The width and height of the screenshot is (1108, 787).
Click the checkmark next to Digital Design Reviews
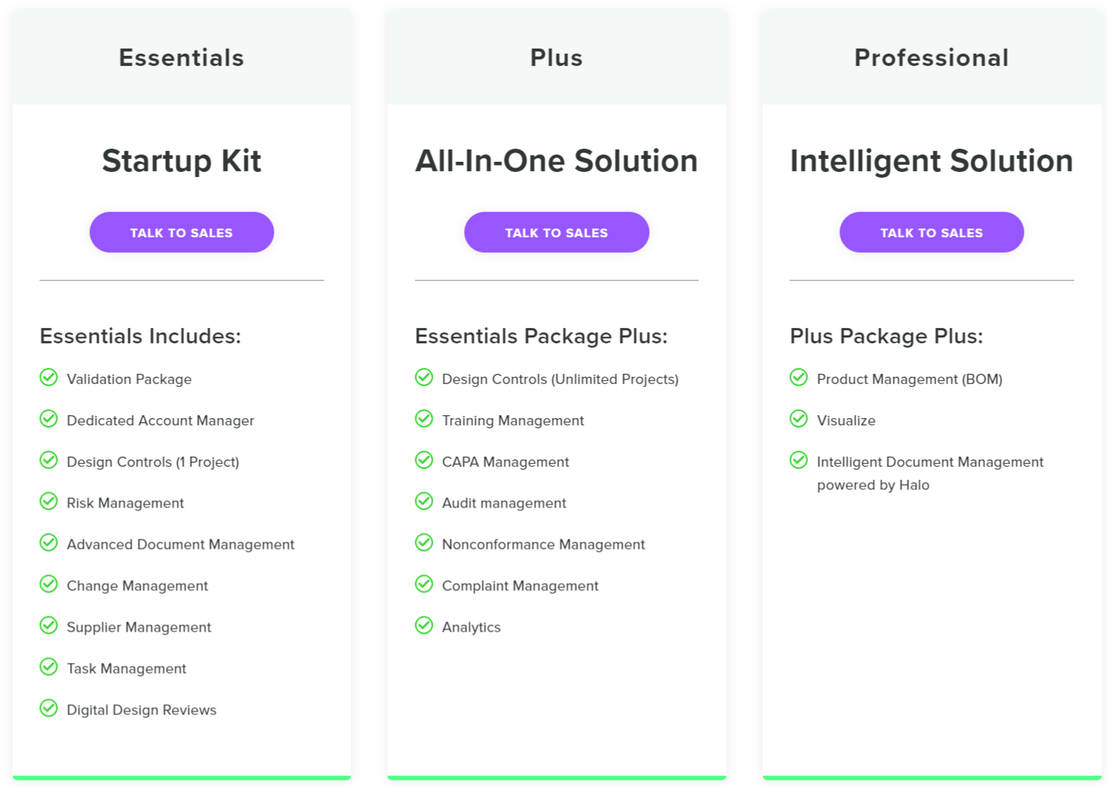49,709
